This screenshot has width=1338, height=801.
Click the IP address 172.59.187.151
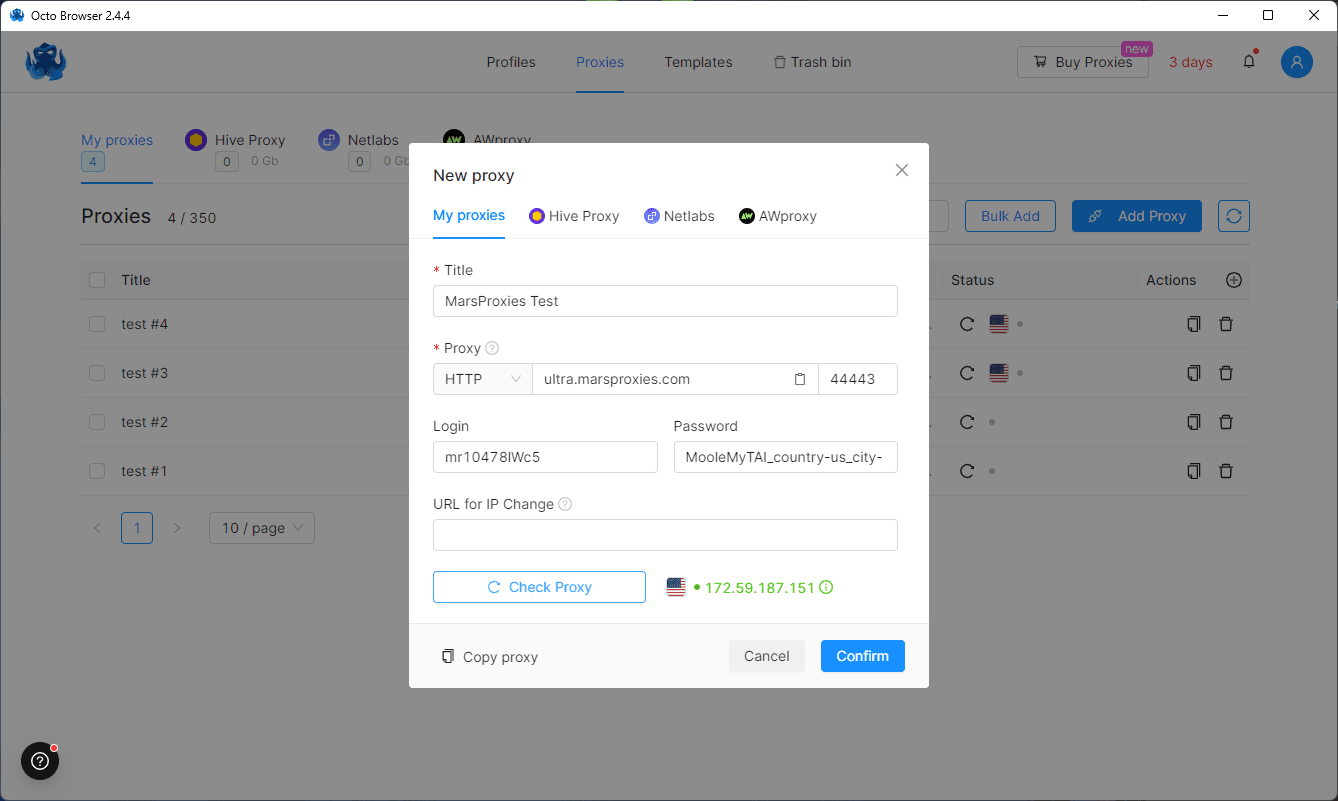(760, 587)
